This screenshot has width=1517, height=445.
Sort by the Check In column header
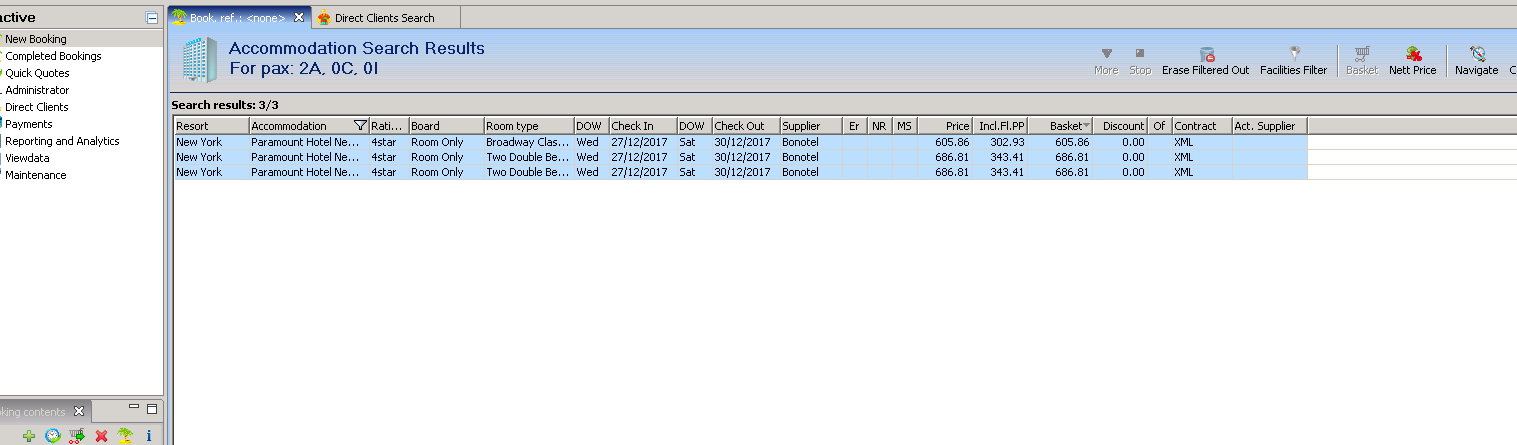(x=642, y=126)
